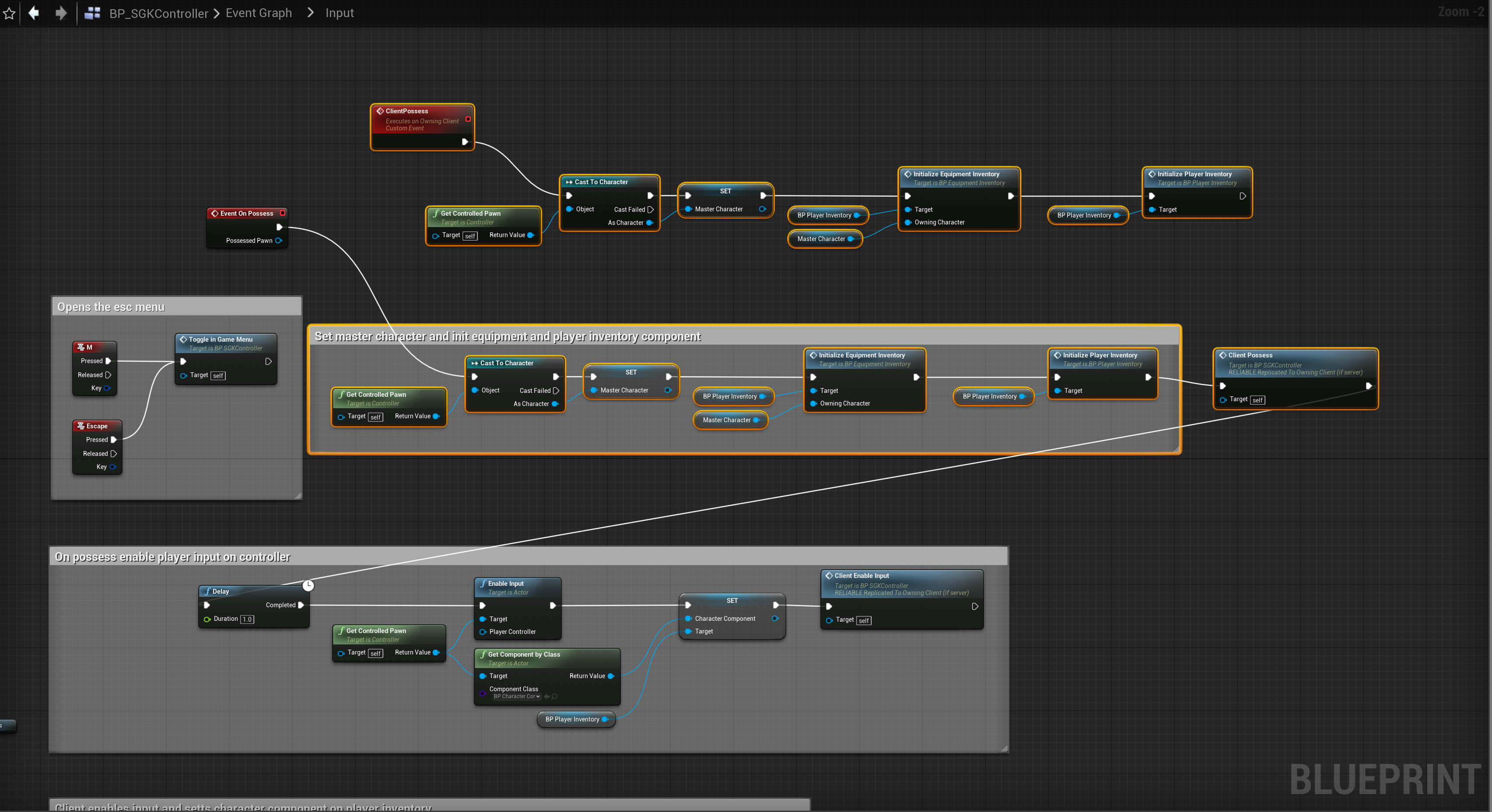Select the Input breadcrumb item
This screenshot has width=1492, height=812.
(340, 13)
